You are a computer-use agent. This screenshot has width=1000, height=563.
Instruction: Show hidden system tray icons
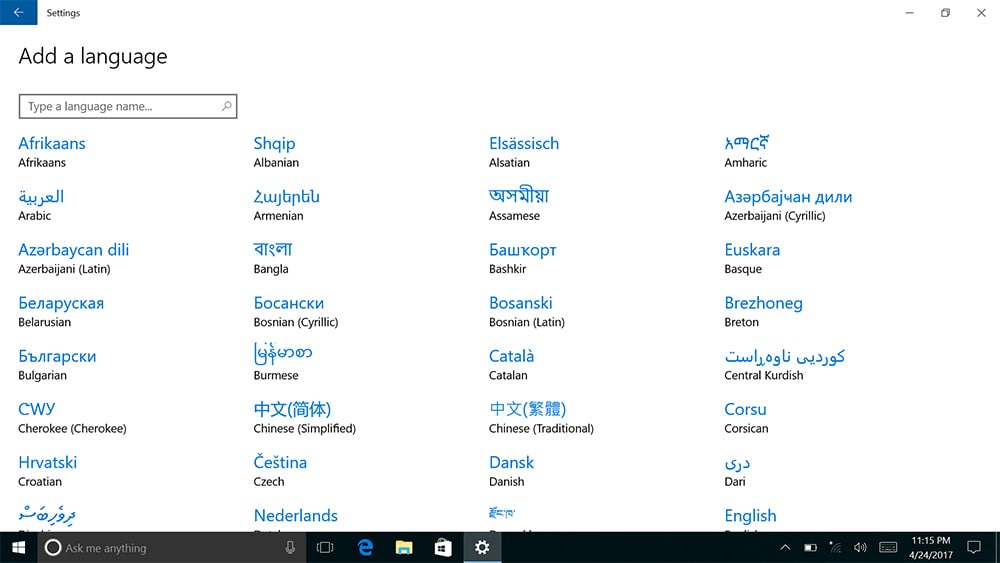[x=785, y=547]
